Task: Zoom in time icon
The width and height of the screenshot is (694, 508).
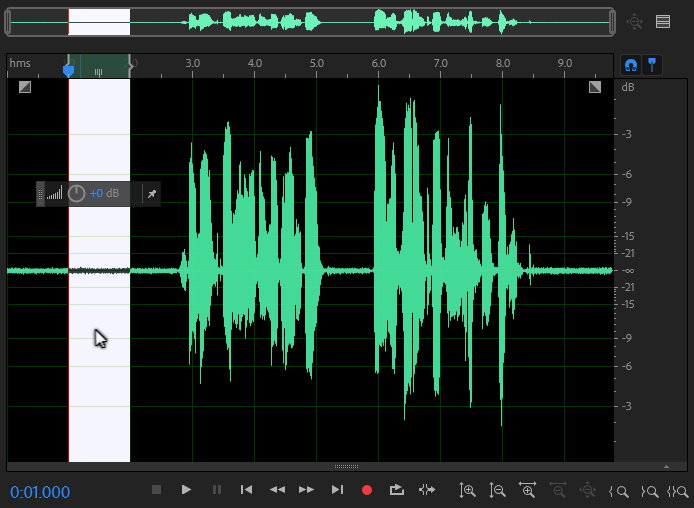Action: click(528, 490)
